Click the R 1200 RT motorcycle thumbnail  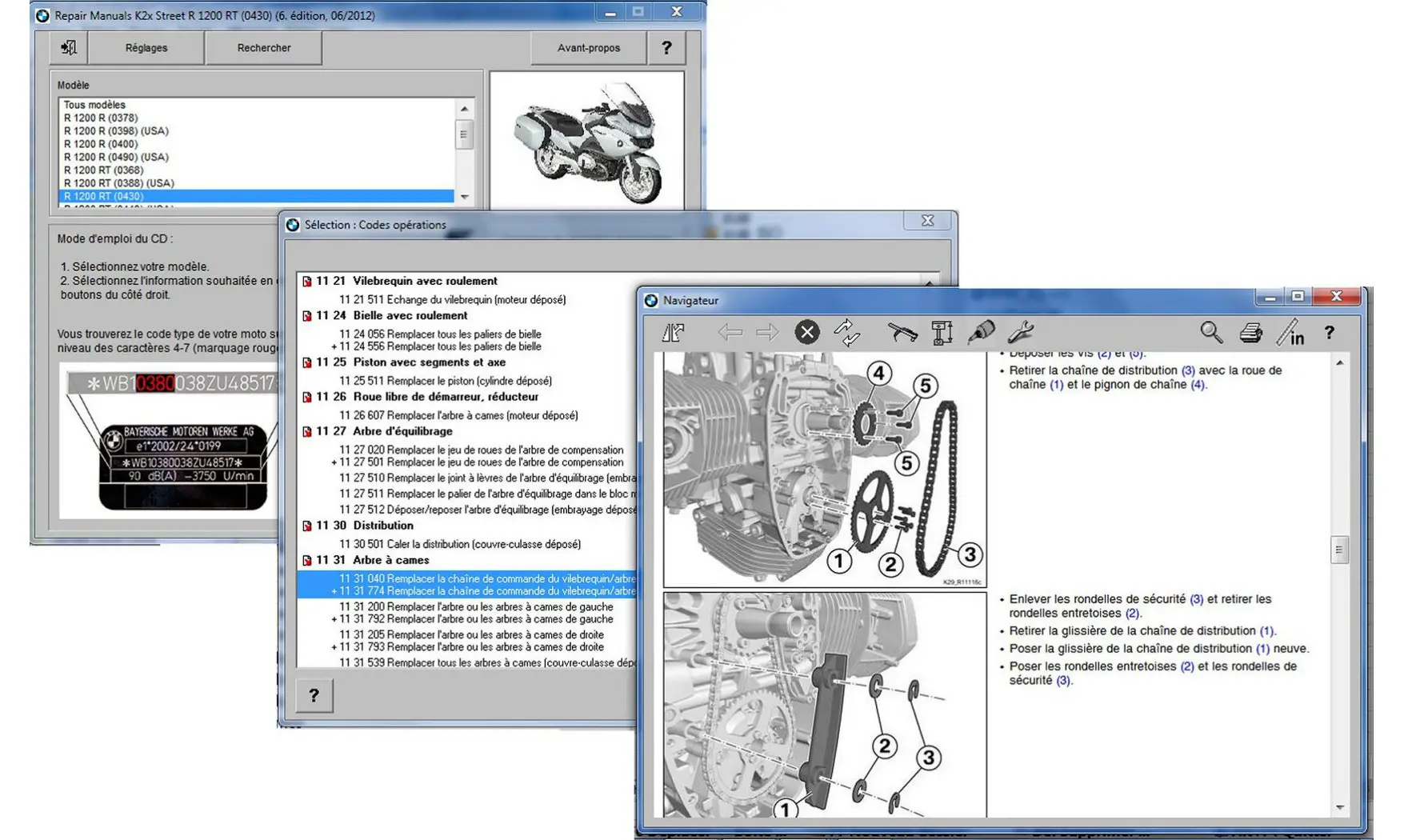pos(586,141)
